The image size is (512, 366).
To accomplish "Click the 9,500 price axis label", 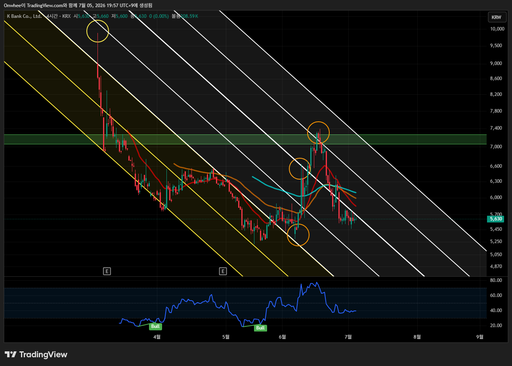I will [496, 45].
